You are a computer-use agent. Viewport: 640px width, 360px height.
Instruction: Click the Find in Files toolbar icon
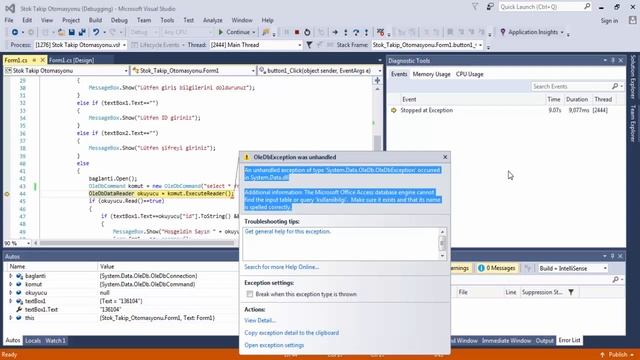coord(266,32)
